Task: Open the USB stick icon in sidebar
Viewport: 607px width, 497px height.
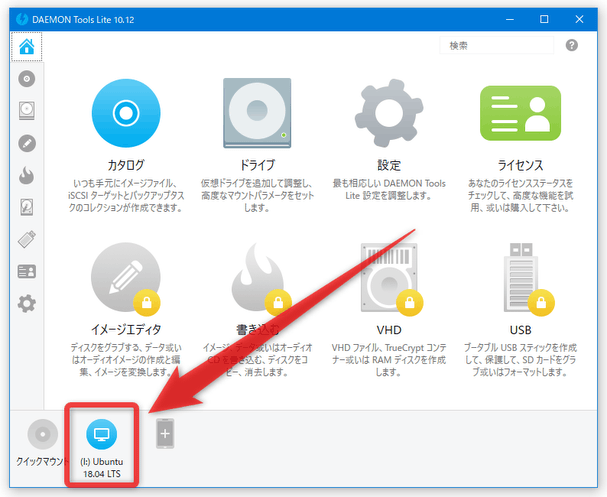Action: tap(27, 239)
